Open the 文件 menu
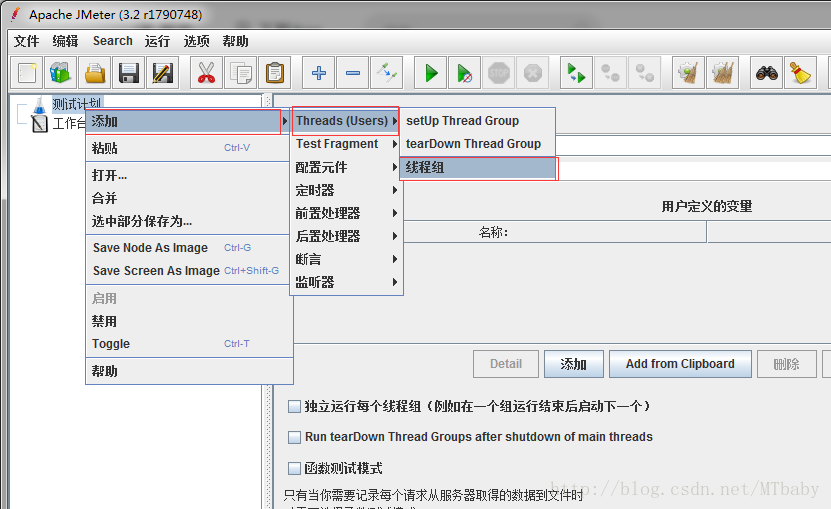The width and height of the screenshot is (831, 509). [26, 41]
